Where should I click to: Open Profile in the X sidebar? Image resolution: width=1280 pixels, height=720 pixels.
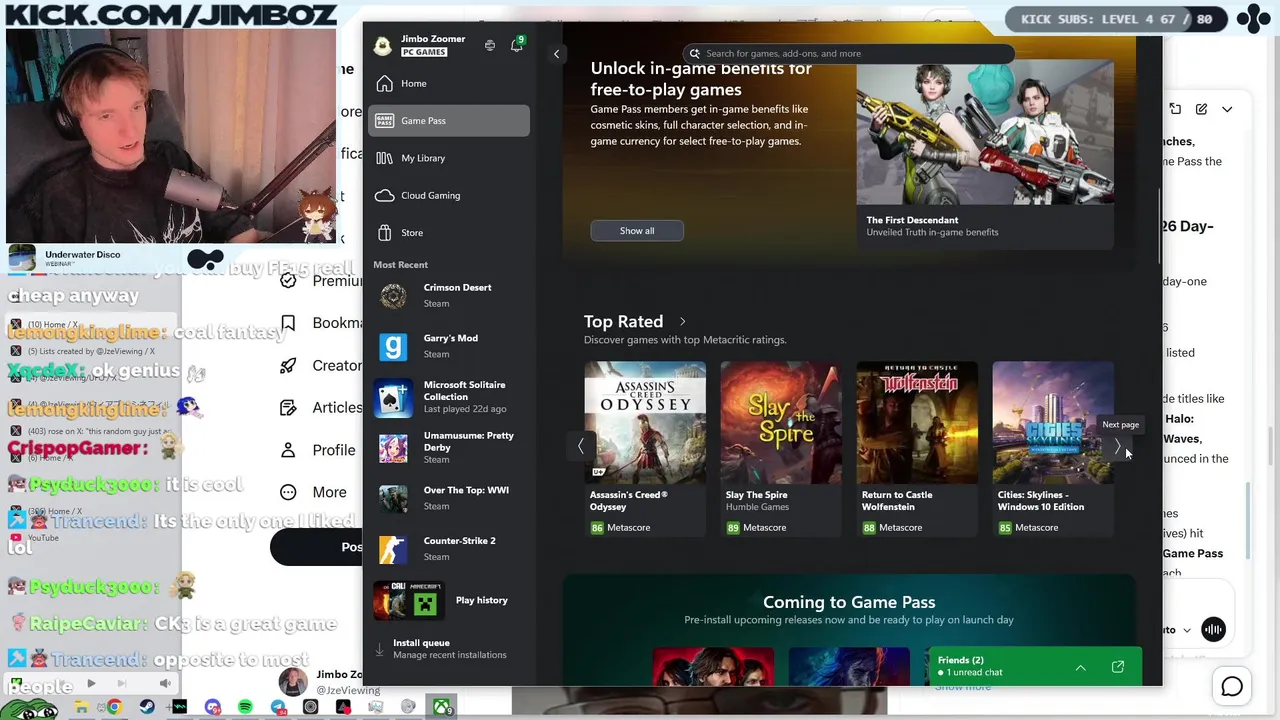click(x=320, y=450)
